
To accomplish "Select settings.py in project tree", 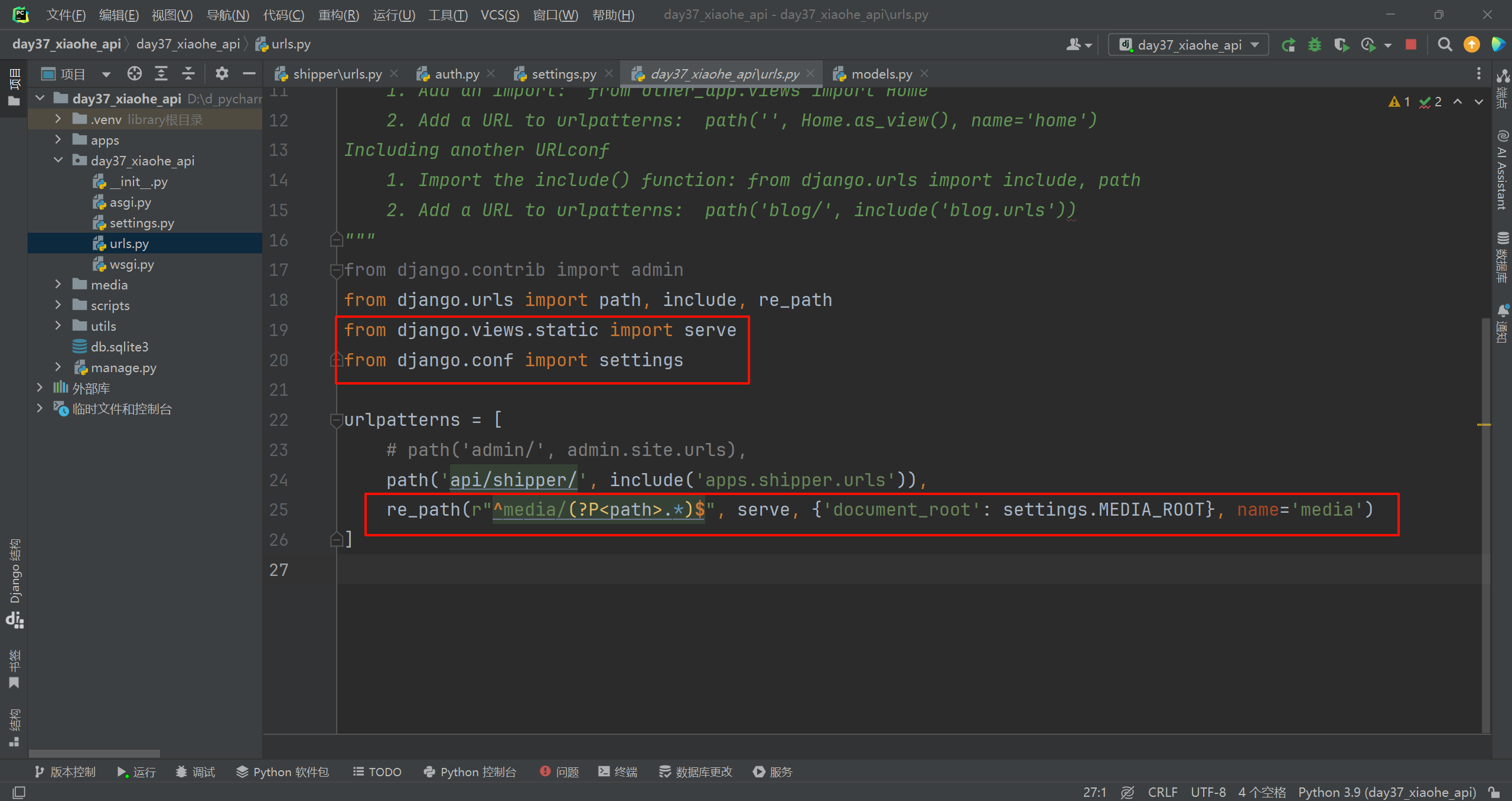I will coord(142,223).
